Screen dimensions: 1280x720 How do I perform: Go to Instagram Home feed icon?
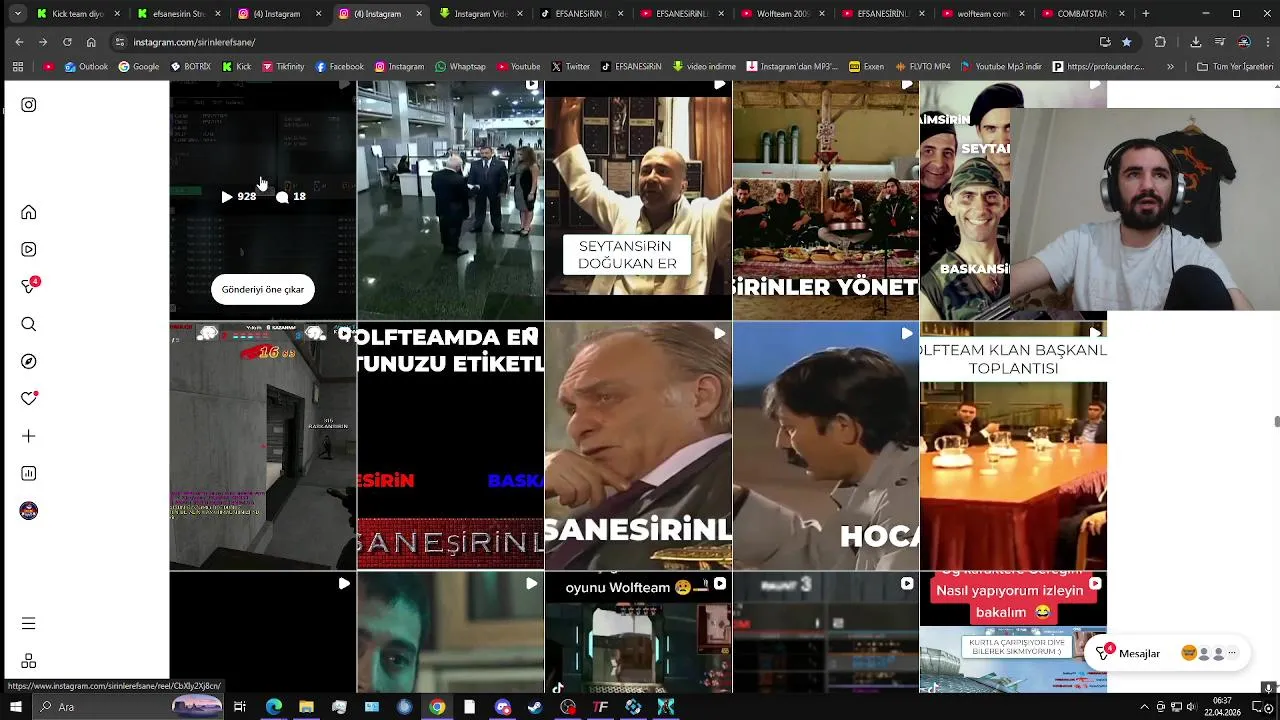tap(29, 212)
